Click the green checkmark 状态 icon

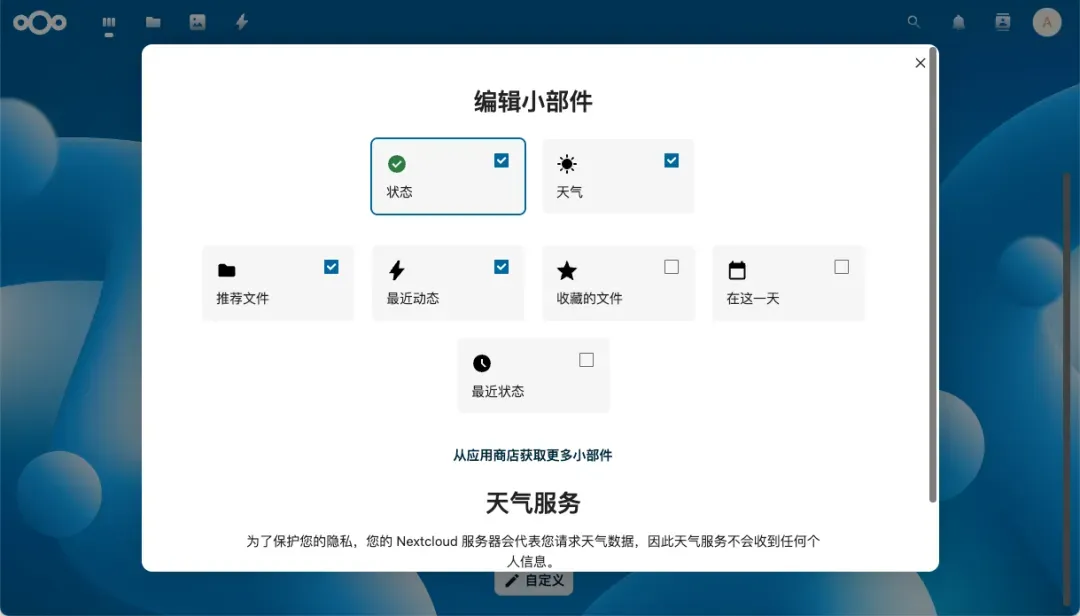[397, 164]
